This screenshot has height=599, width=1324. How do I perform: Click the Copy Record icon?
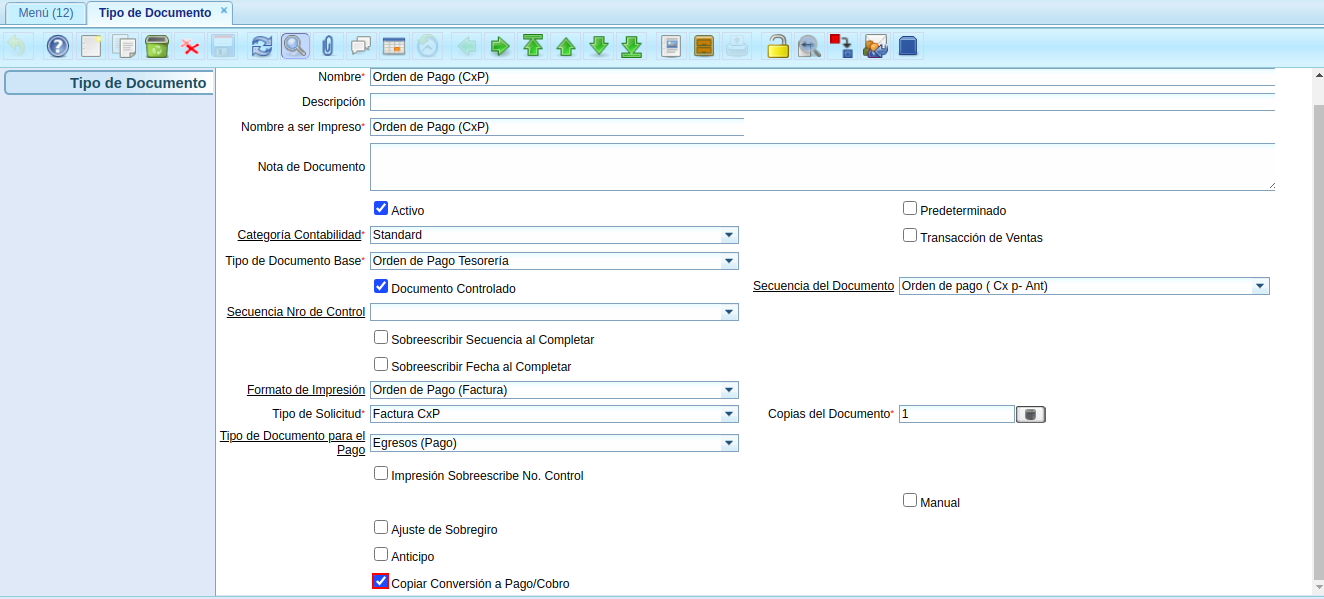point(125,46)
